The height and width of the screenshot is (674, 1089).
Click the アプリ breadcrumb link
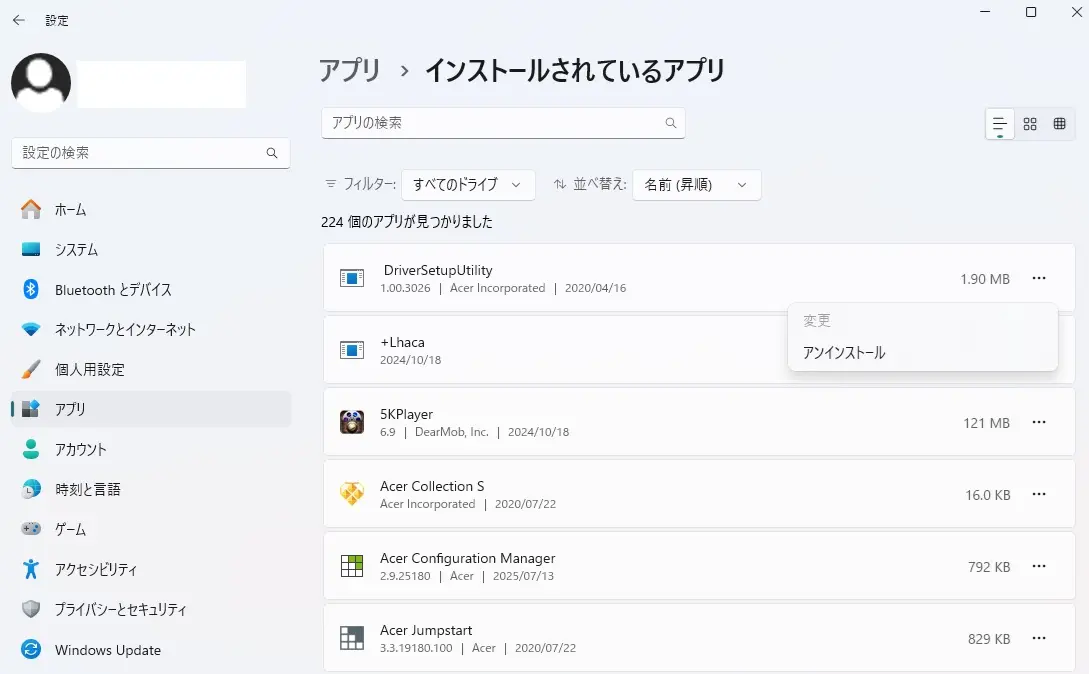(350, 71)
